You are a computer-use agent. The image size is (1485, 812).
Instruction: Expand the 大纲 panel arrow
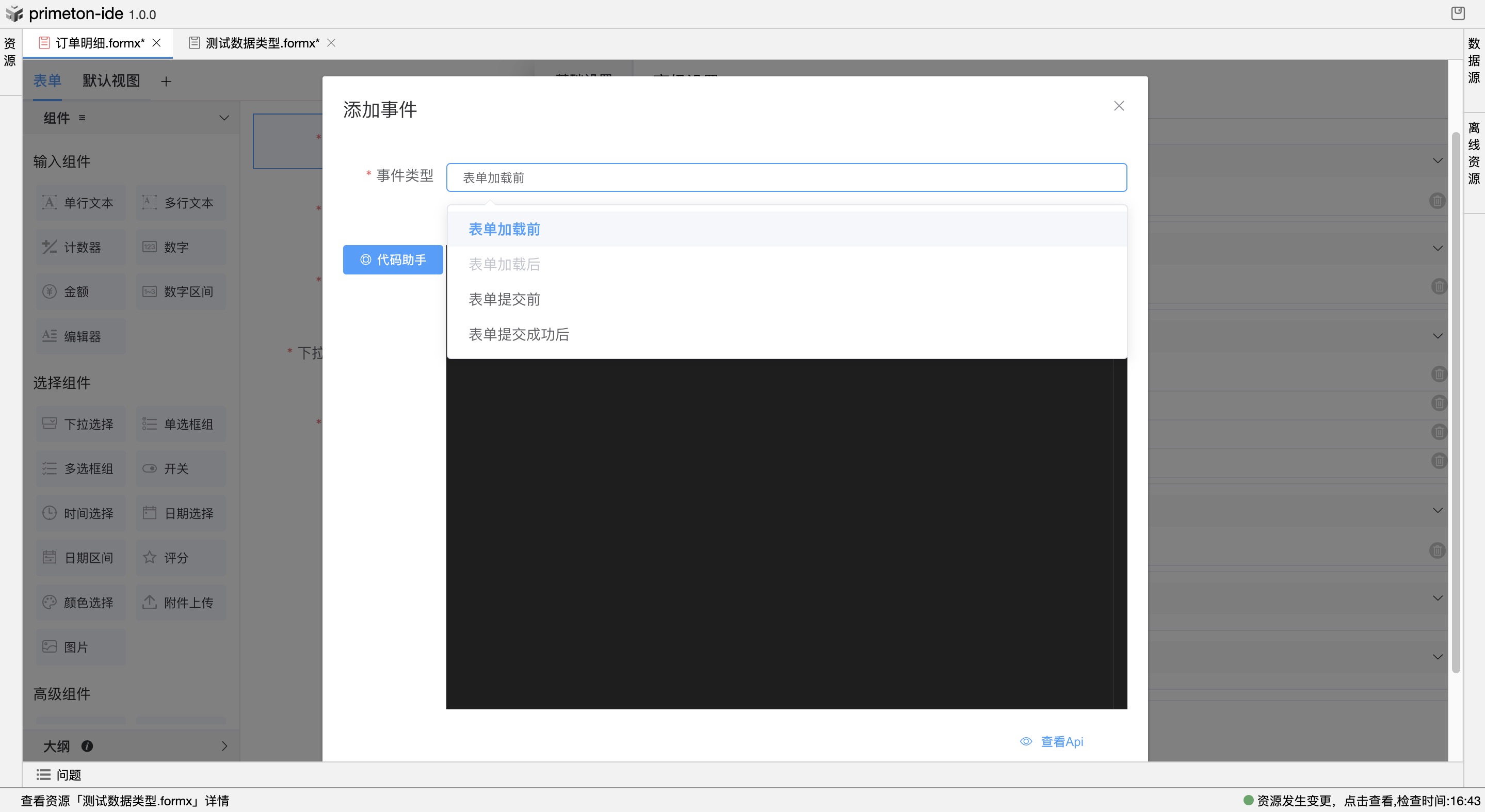click(224, 746)
